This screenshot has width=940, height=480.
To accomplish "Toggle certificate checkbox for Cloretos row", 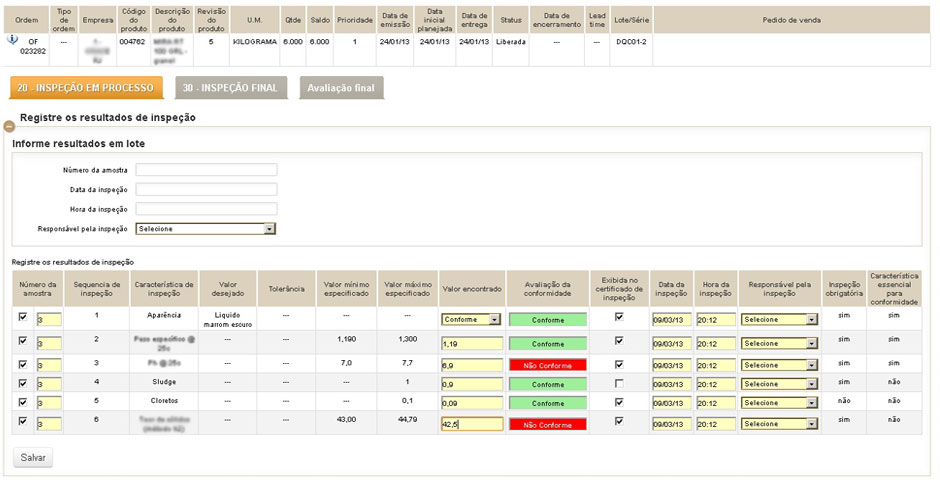I will coord(619,402).
